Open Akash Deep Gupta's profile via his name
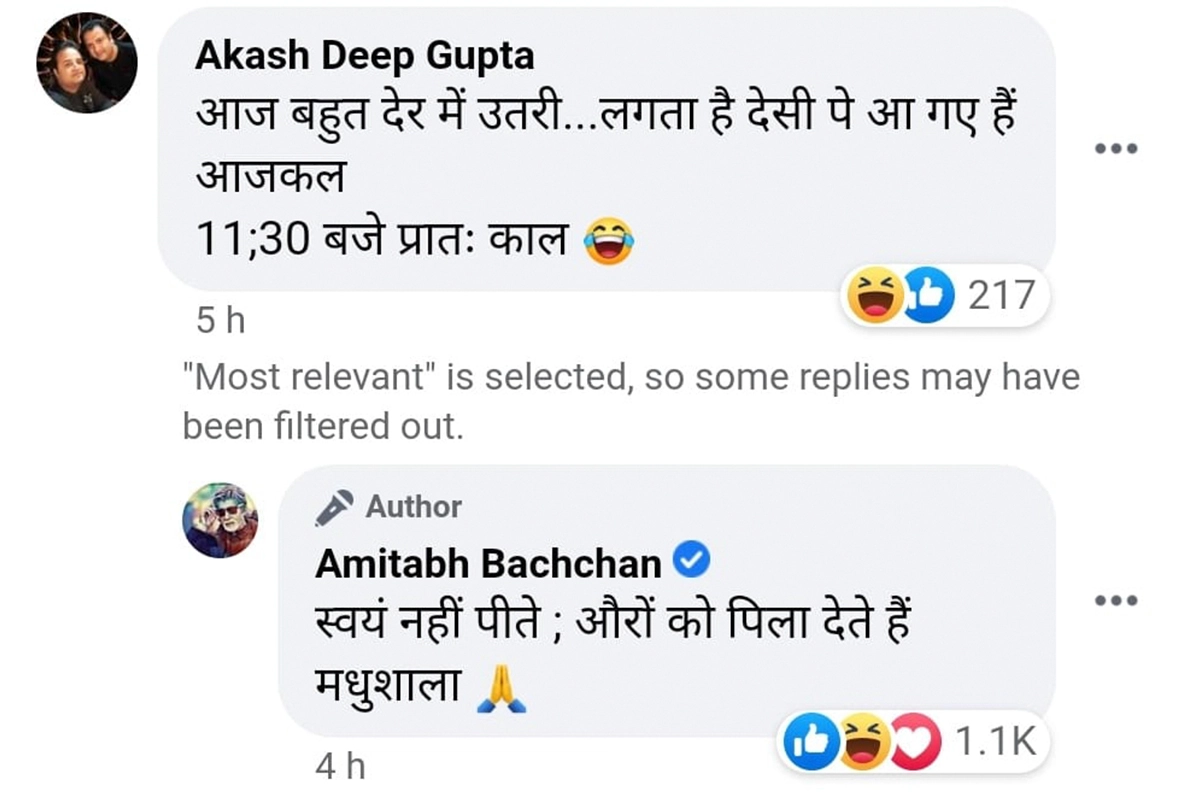 tap(364, 56)
